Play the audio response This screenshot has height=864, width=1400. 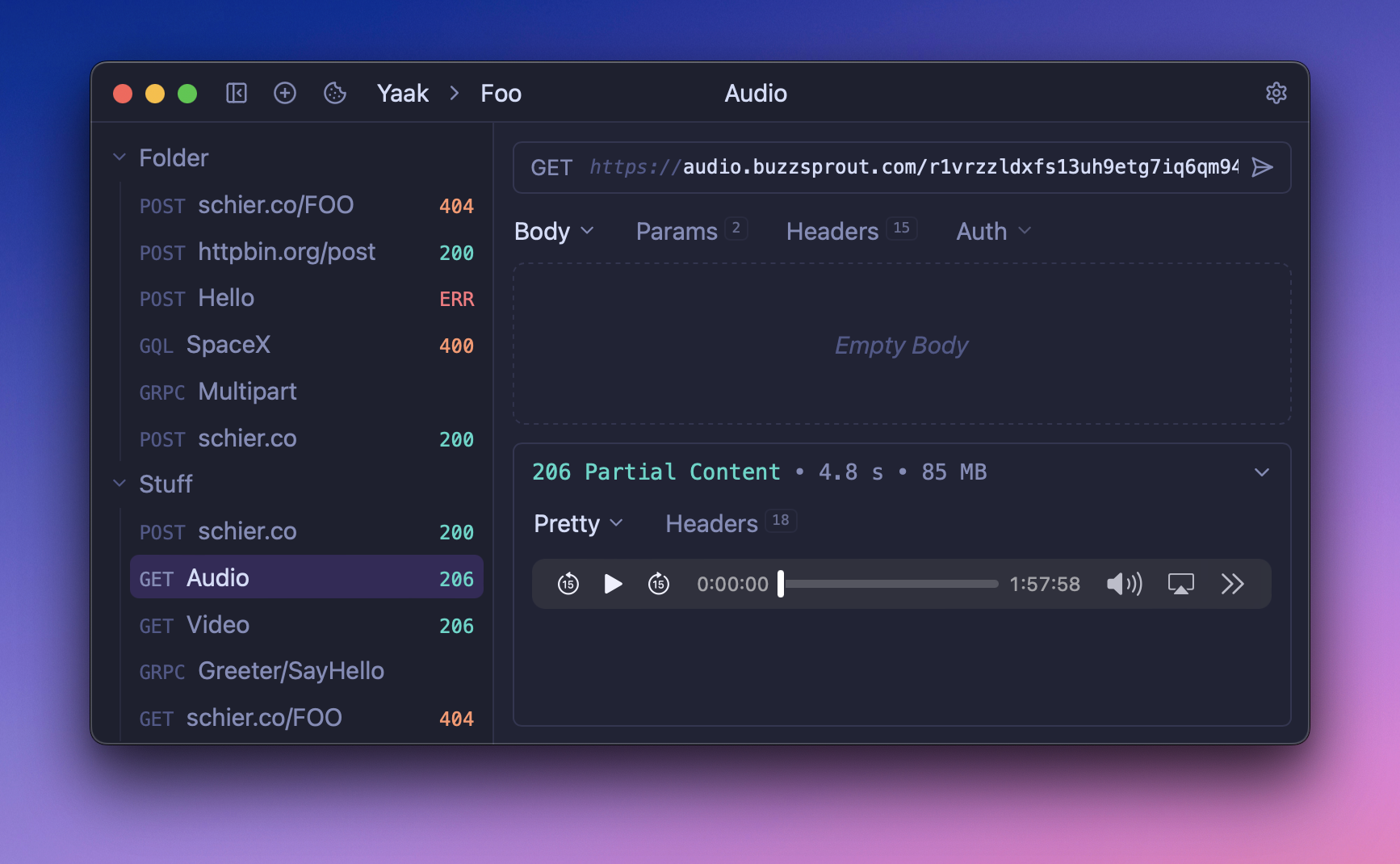pyautogui.click(x=614, y=584)
